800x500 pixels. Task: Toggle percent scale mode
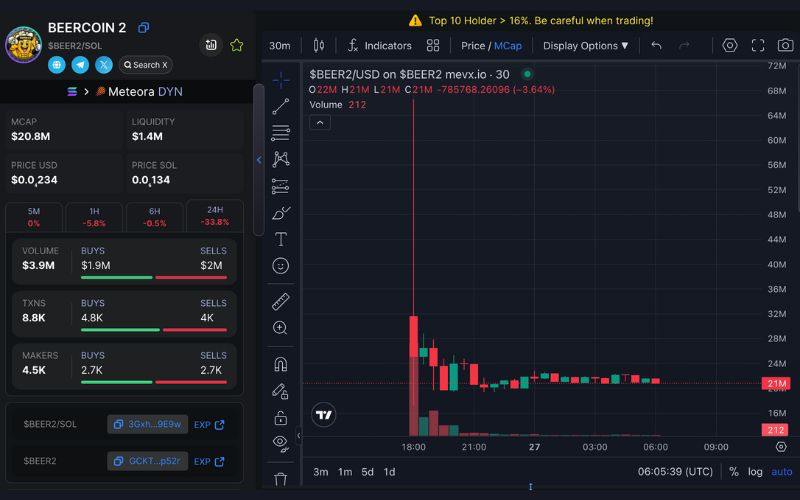(734, 471)
